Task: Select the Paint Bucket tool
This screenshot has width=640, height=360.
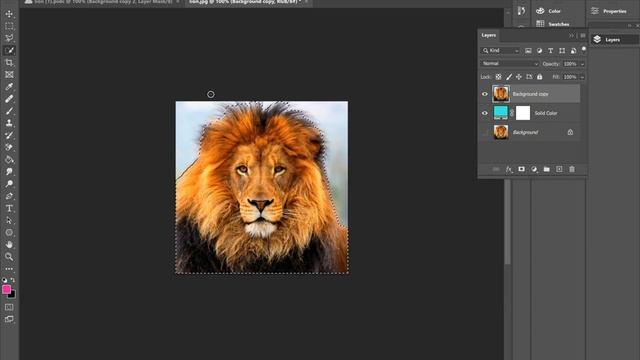Action: point(9,160)
